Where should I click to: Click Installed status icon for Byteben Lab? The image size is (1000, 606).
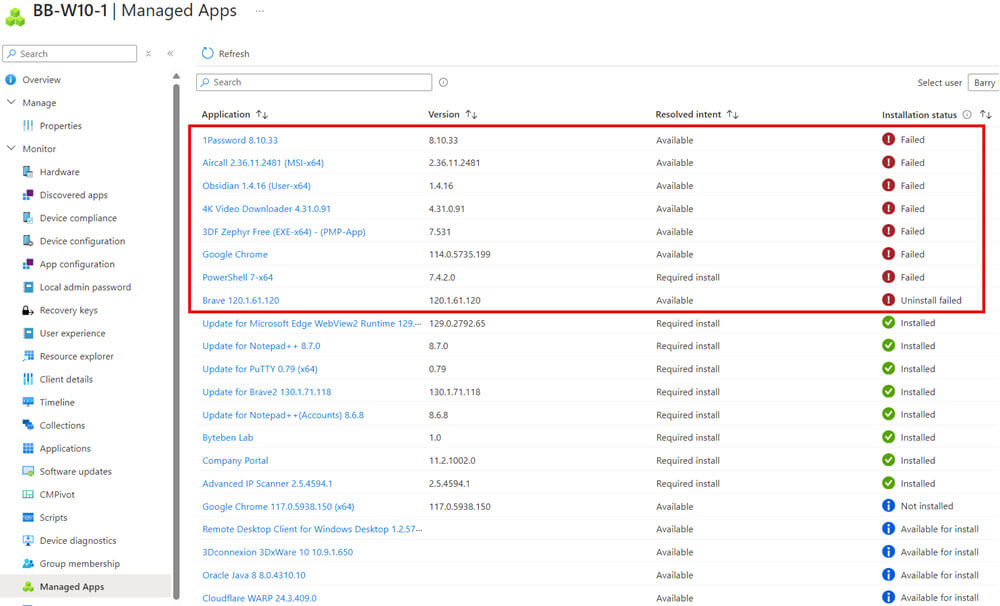point(888,437)
